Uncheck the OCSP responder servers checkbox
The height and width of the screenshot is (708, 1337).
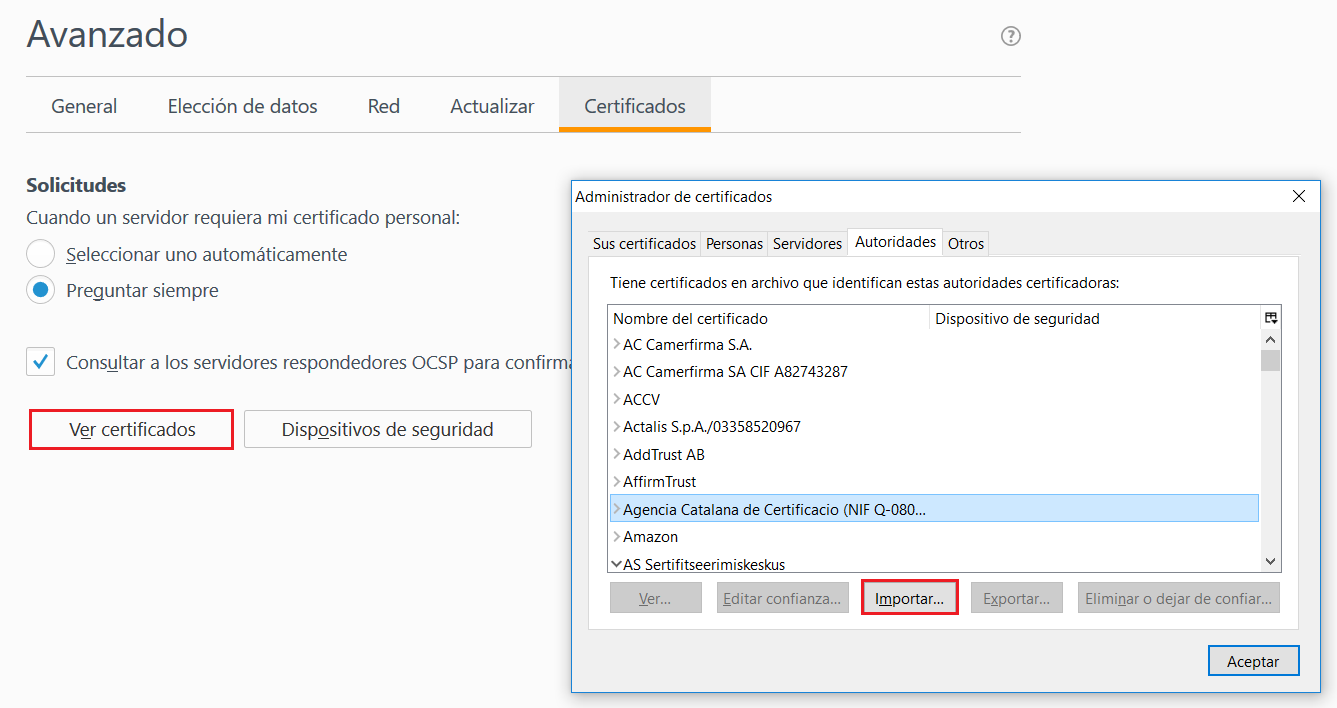pos(41,362)
